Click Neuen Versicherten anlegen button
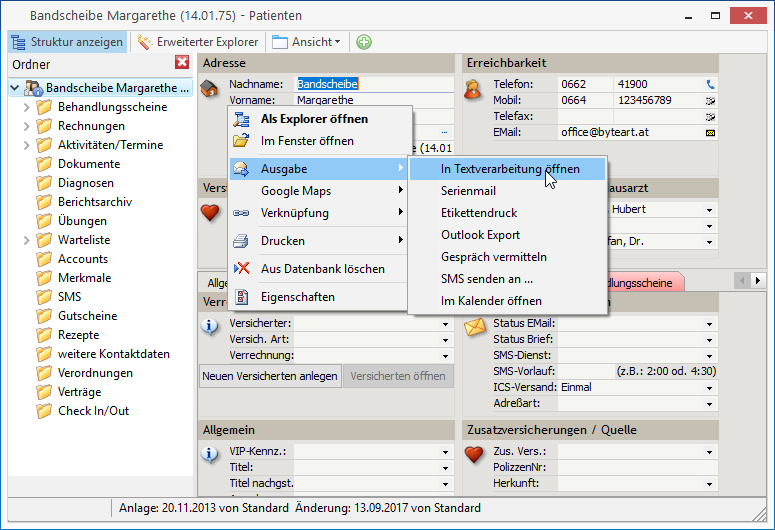 point(270,376)
